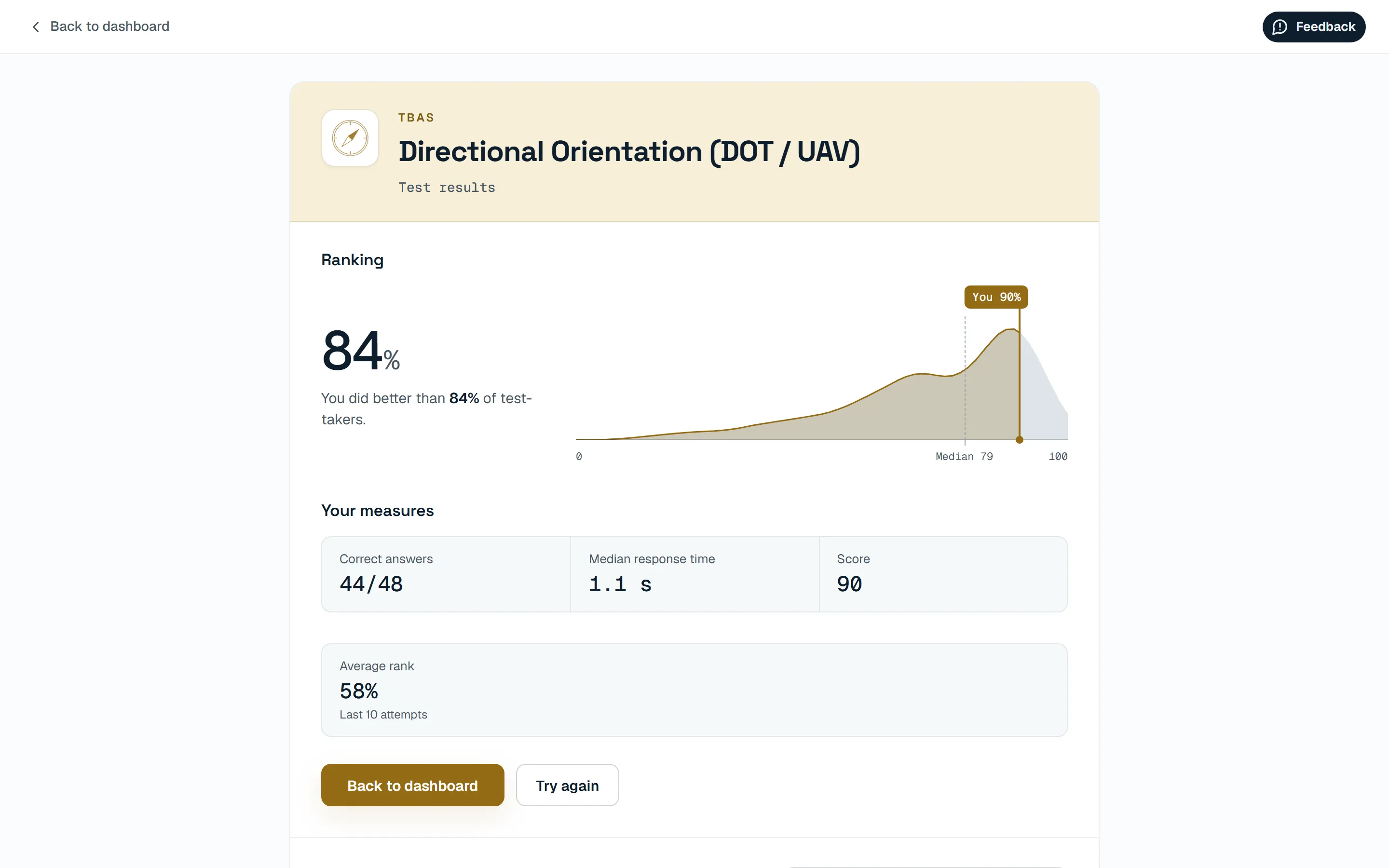Click the 'You did better than 84%' sentence
The height and width of the screenshot is (868, 1389).
click(x=426, y=409)
